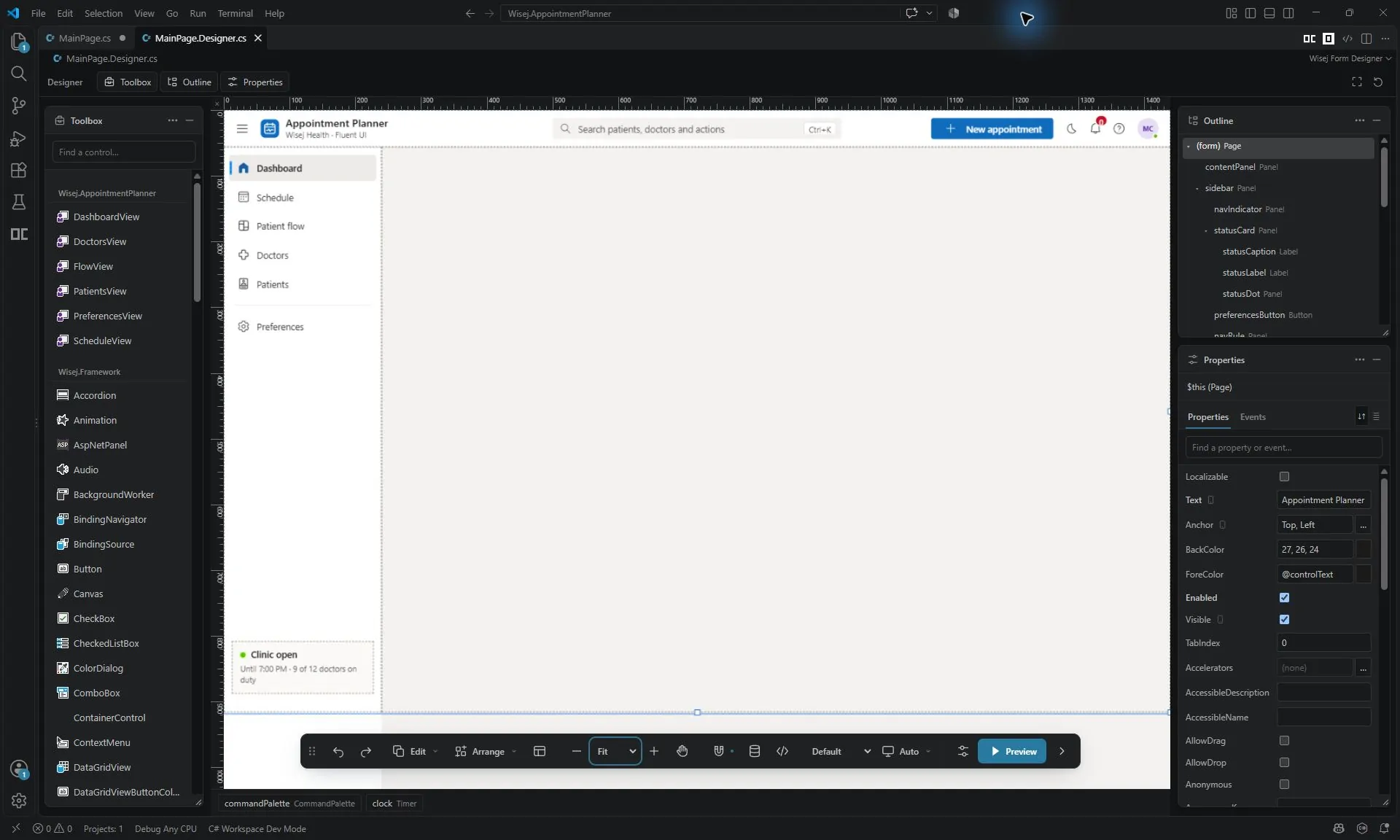Open the notifications bell in app header
Screen dimensions: 1400x840
1095,129
